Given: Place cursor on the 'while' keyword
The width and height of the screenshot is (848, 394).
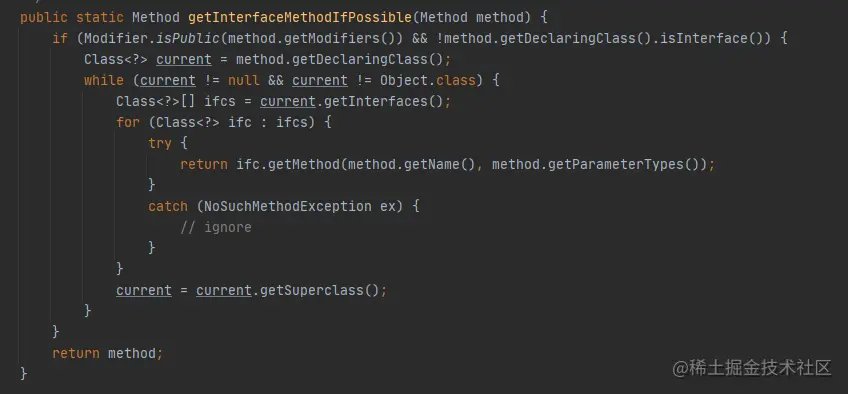Looking at the screenshot, I should [x=104, y=81].
